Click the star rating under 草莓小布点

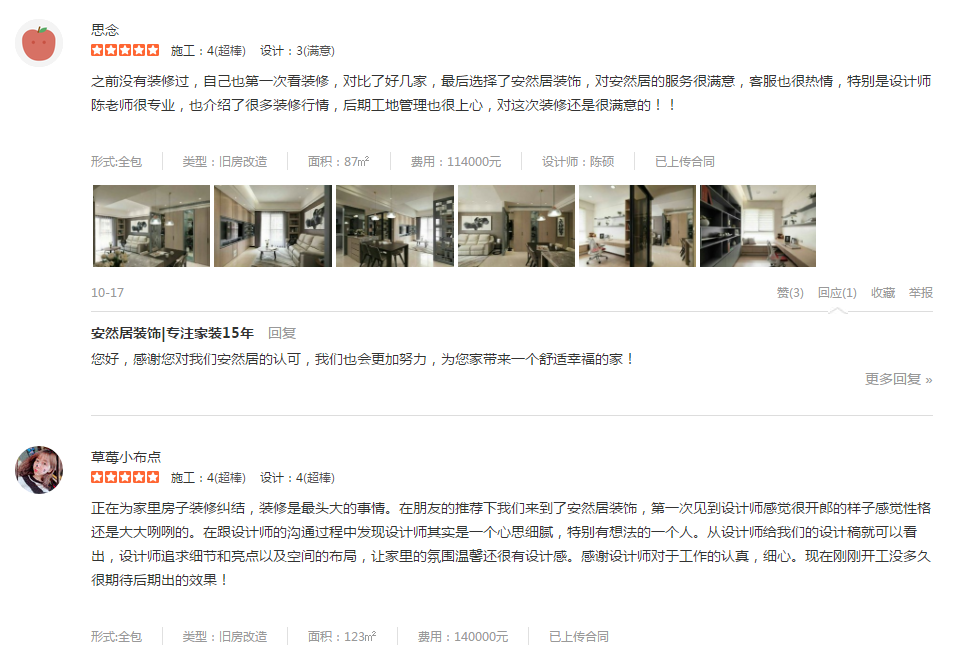tap(125, 477)
